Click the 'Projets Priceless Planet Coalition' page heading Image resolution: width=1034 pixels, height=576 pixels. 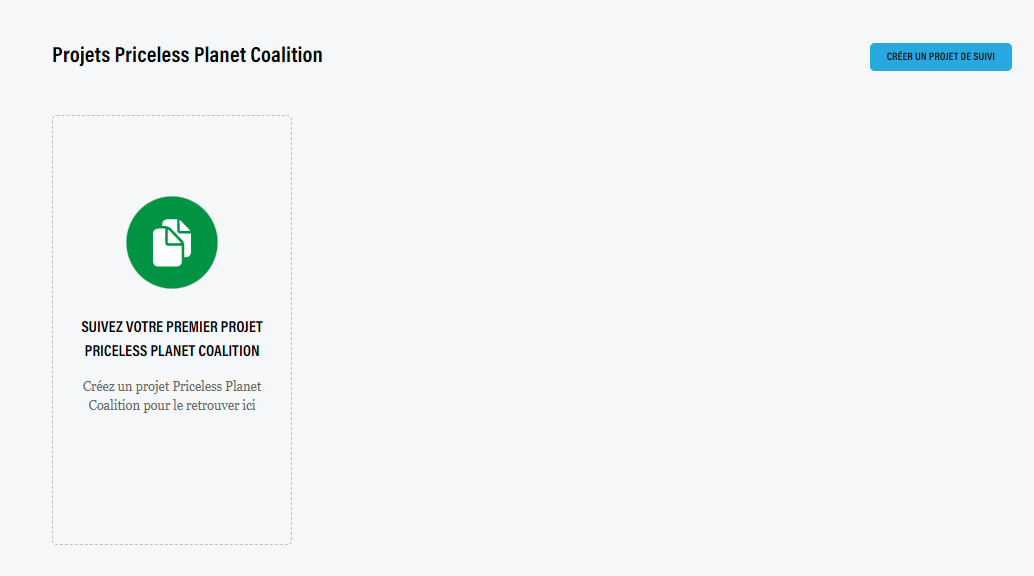(x=187, y=55)
